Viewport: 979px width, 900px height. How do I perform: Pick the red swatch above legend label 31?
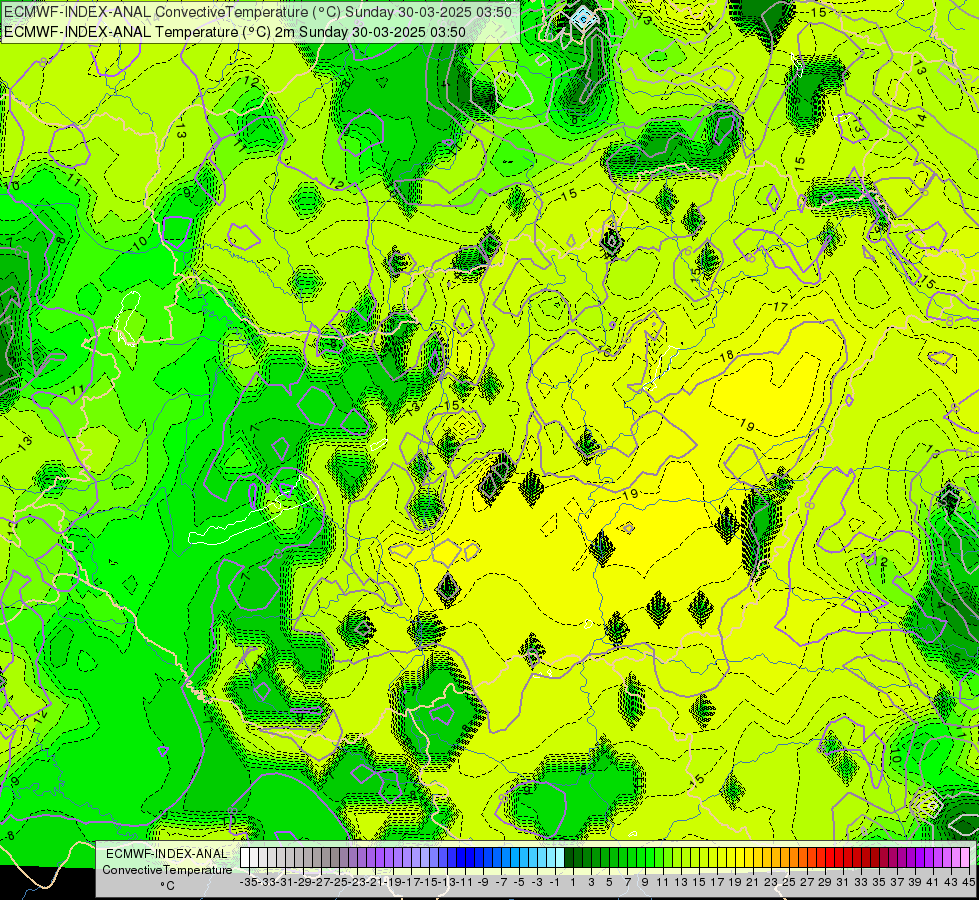pyautogui.click(x=839, y=857)
